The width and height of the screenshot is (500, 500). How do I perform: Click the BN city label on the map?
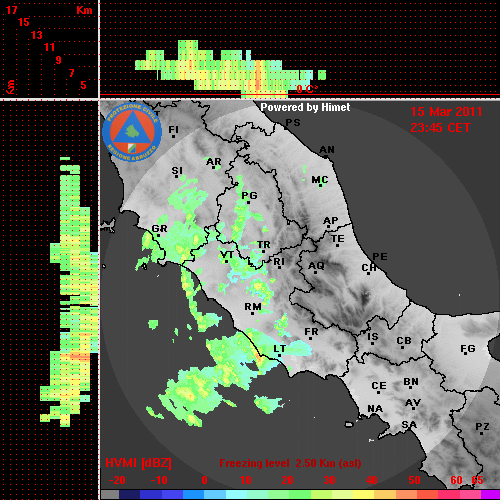(x=411, y=382)
